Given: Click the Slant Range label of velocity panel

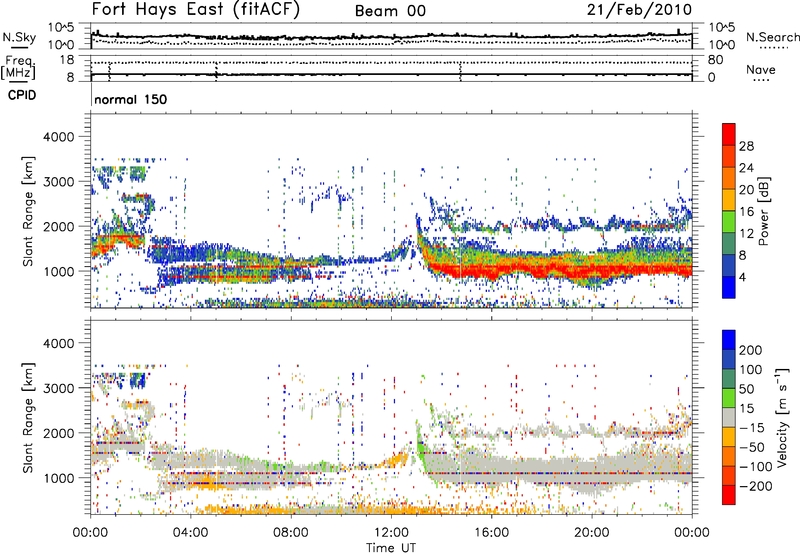Looking at the screenshot, I should click(x=28, y=417).
